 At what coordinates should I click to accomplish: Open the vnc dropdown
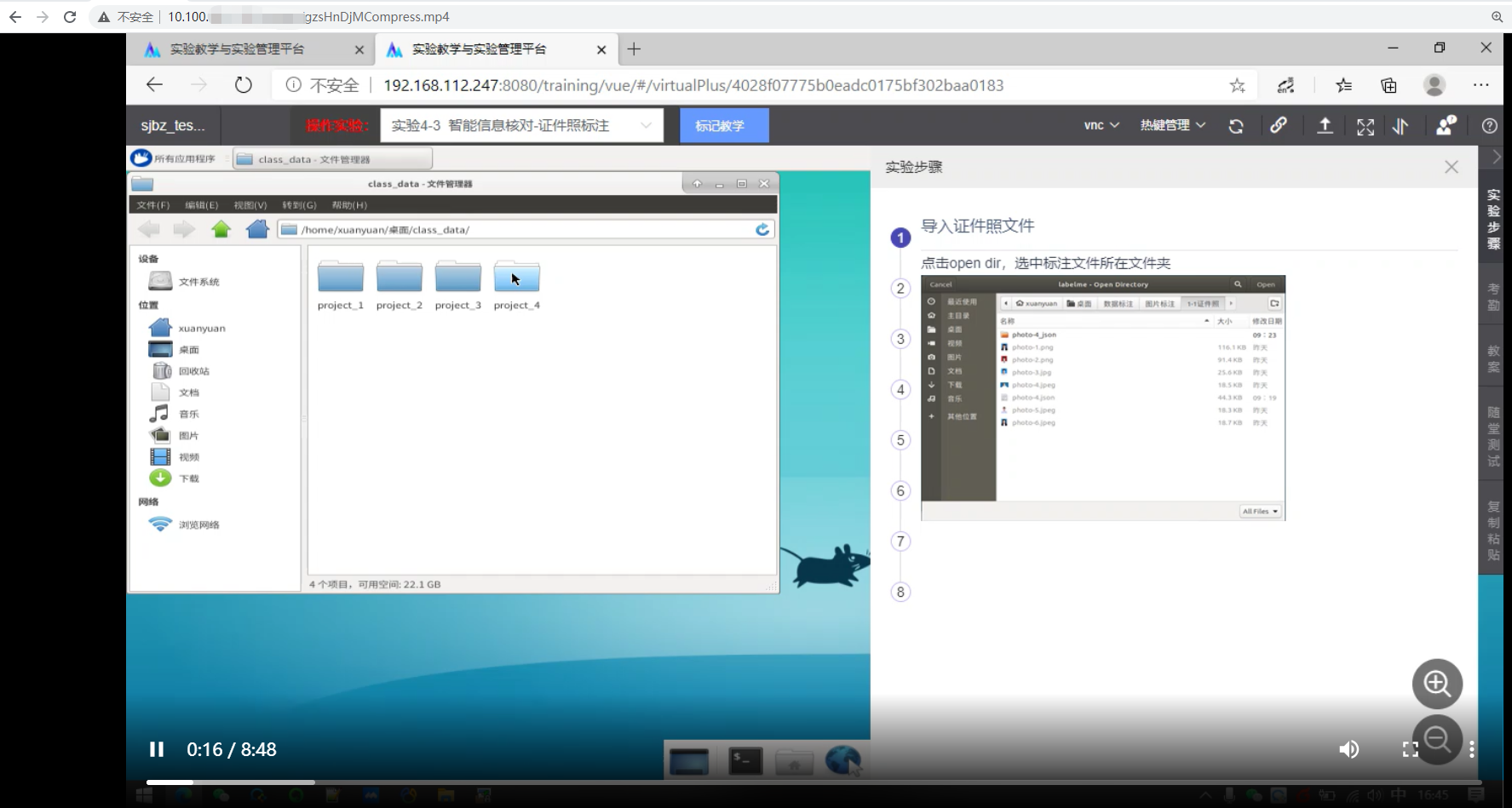tap(1101, 125)
